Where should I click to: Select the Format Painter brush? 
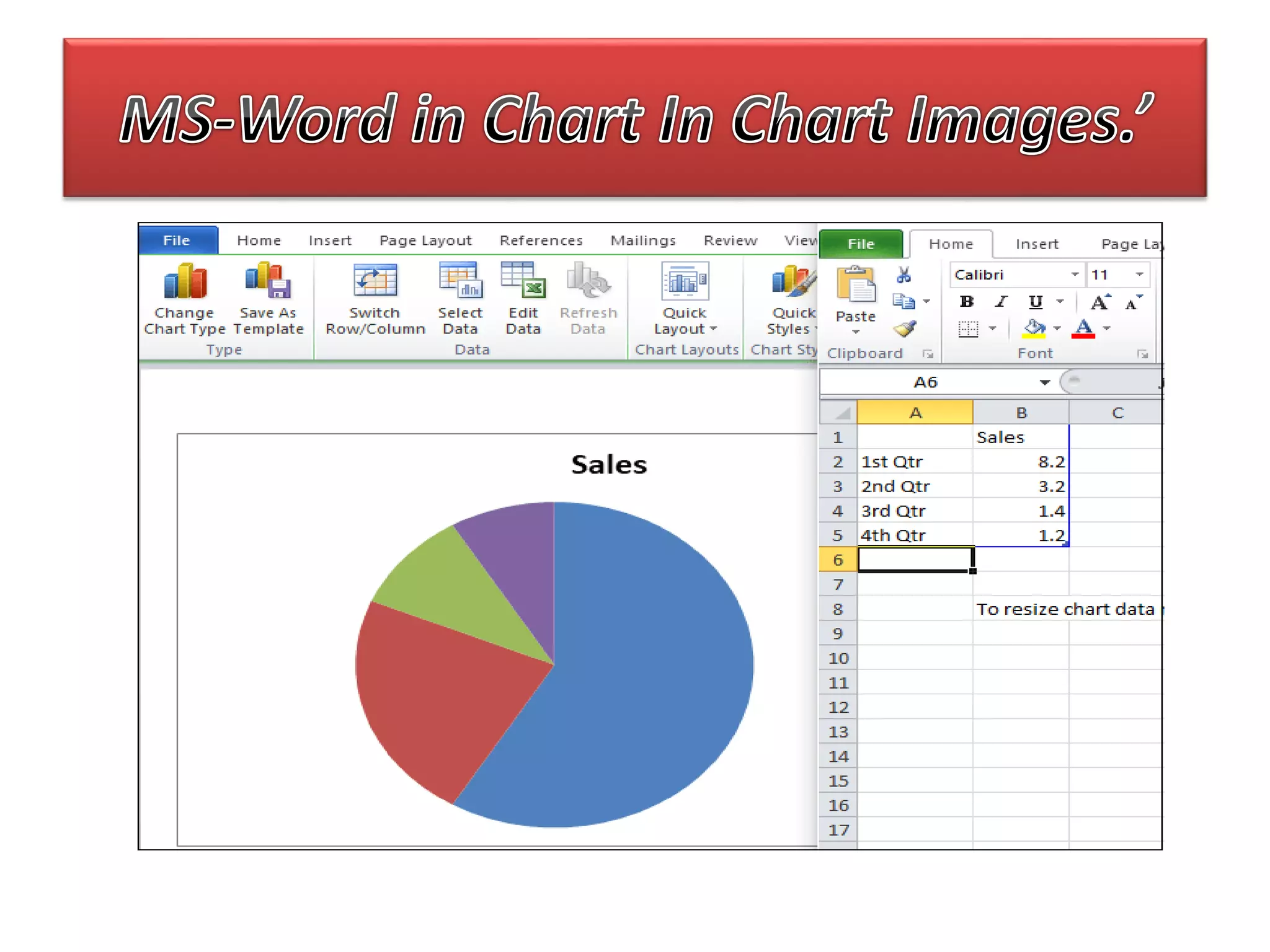coord(905,328)
